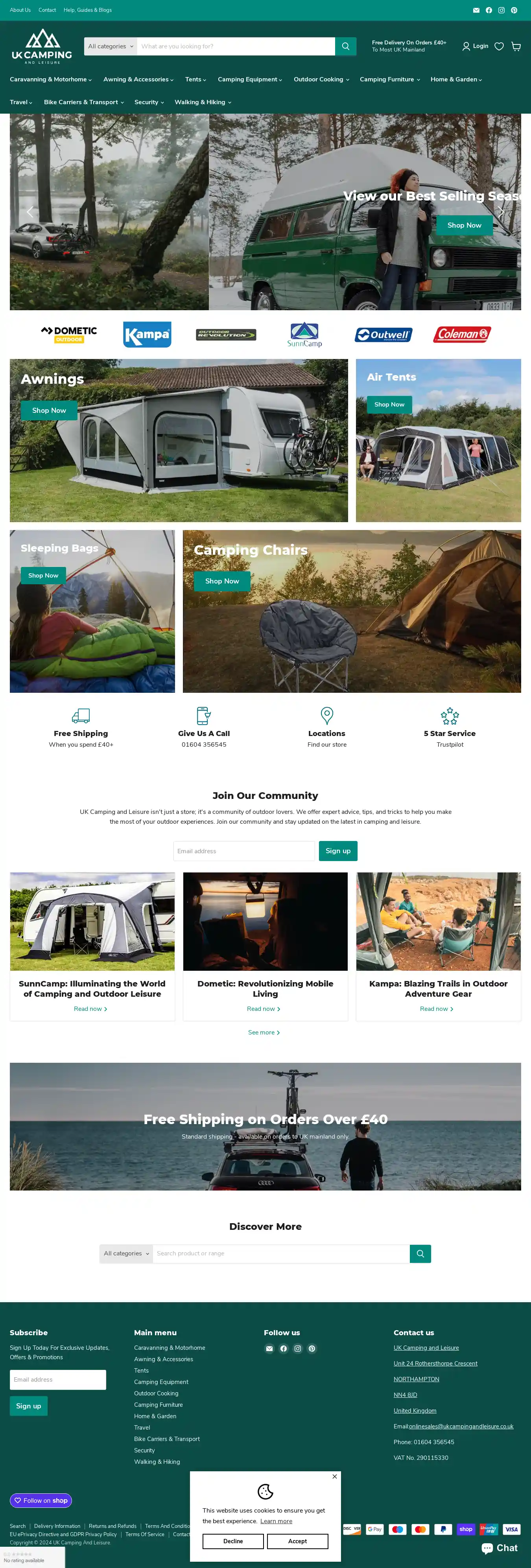Open Read now link for Dometic article

[x=264, y=1009]
